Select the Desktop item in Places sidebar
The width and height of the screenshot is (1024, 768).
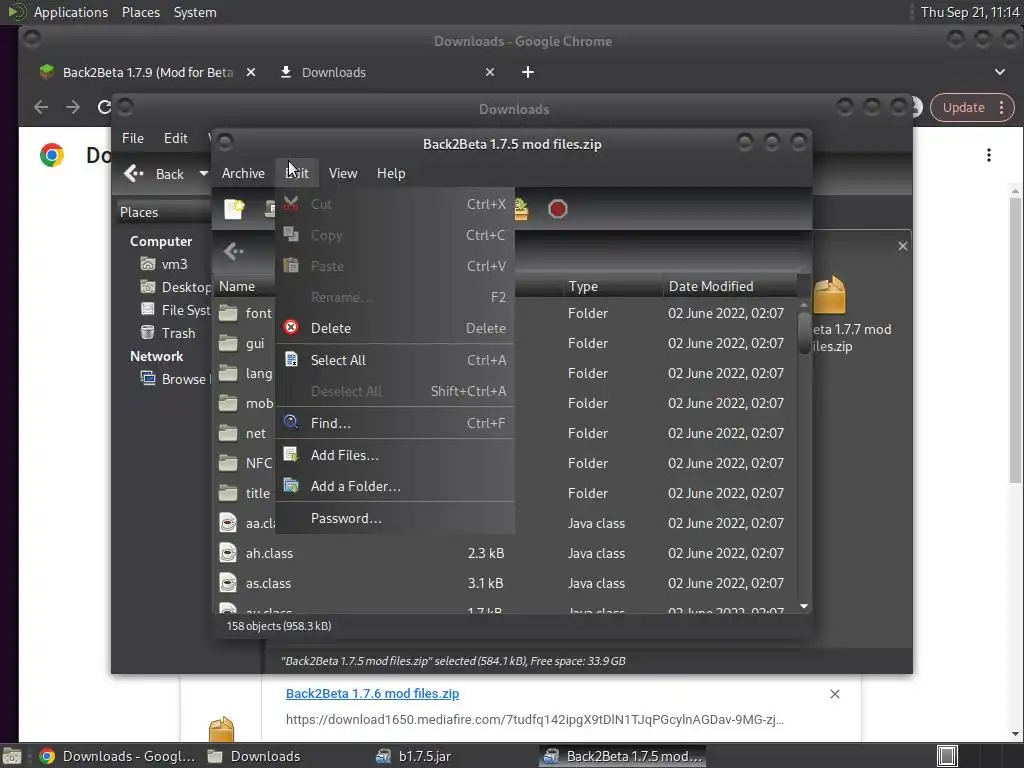click(x=175, y=287)
